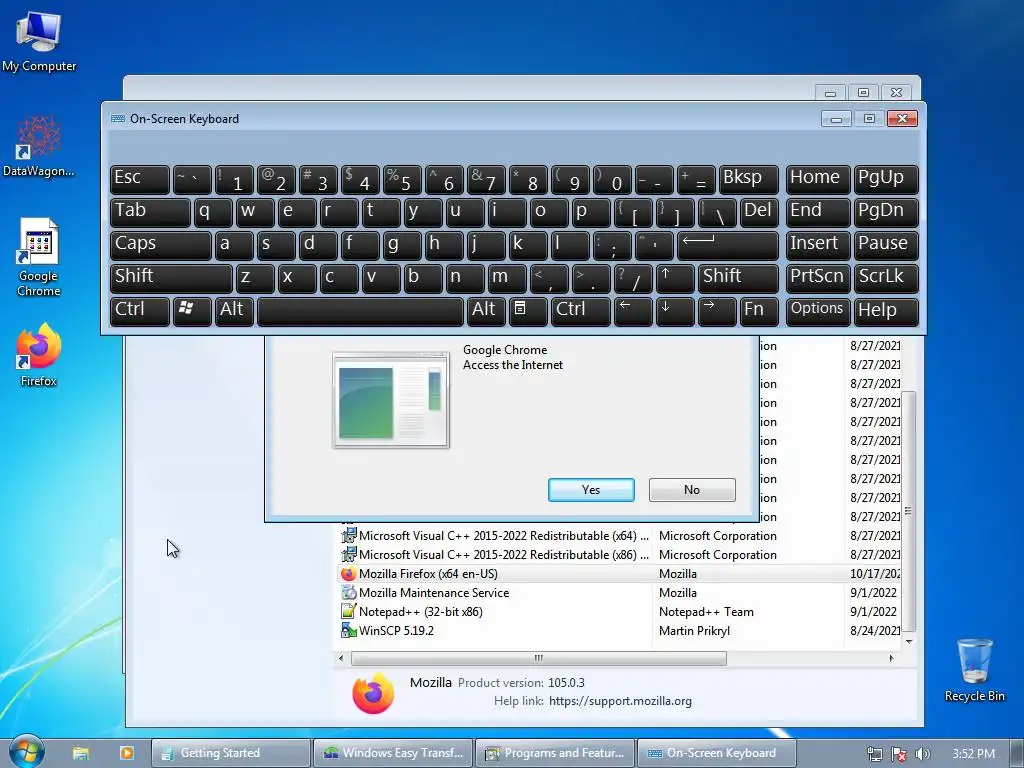Toggle the left Ctrl key
Screen dimensions: 1024x768
pyautogui.click(x=140, y=311)
